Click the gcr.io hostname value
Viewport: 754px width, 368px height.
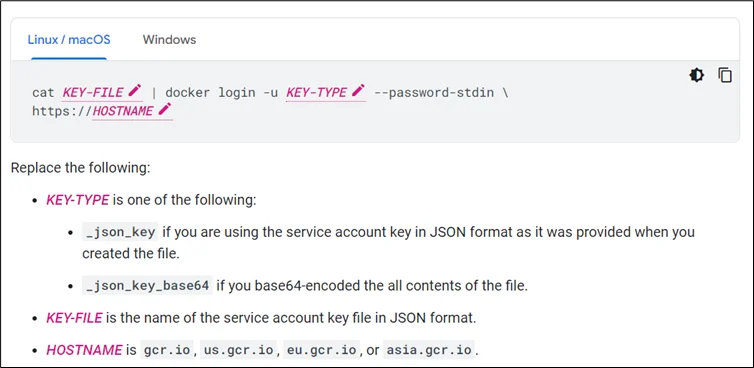point(167,350)
